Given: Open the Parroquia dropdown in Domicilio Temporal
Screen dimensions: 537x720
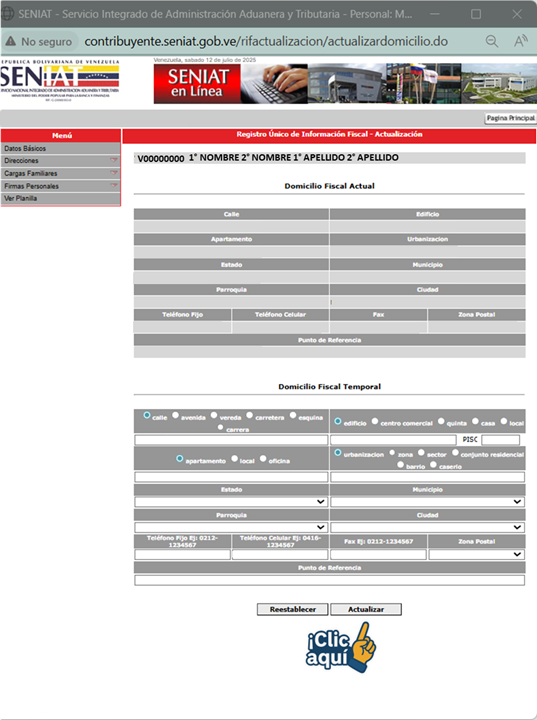Looking at the screenshot, I should coord(231,527).
